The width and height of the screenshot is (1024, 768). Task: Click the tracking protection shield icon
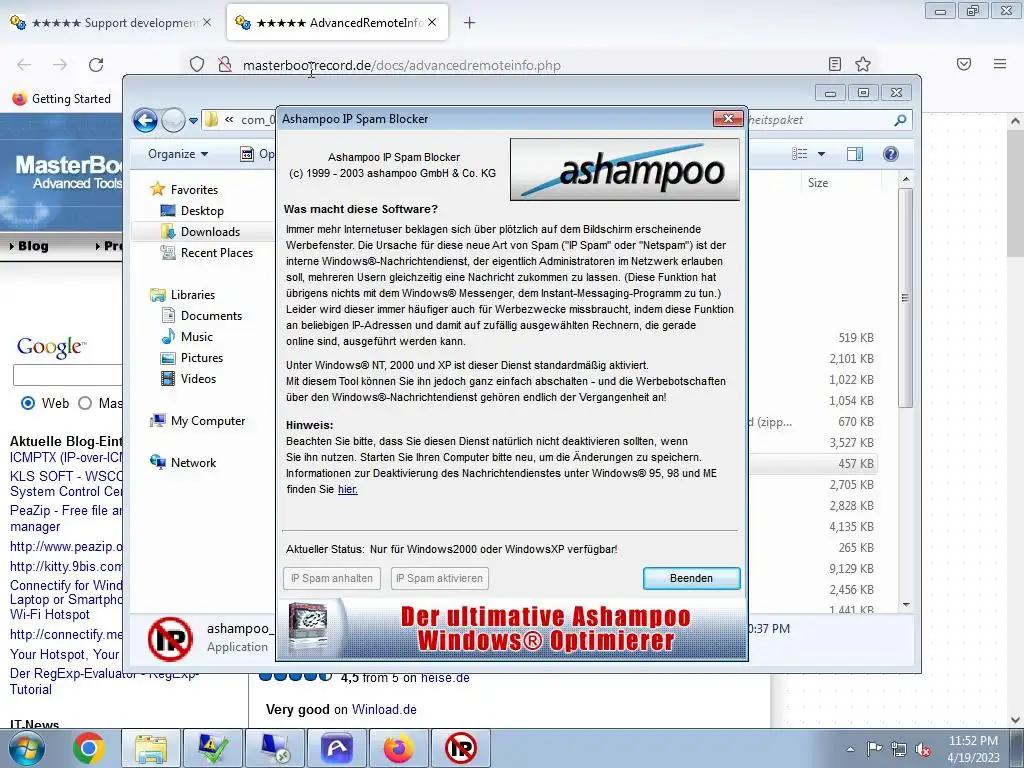point(197,65)
